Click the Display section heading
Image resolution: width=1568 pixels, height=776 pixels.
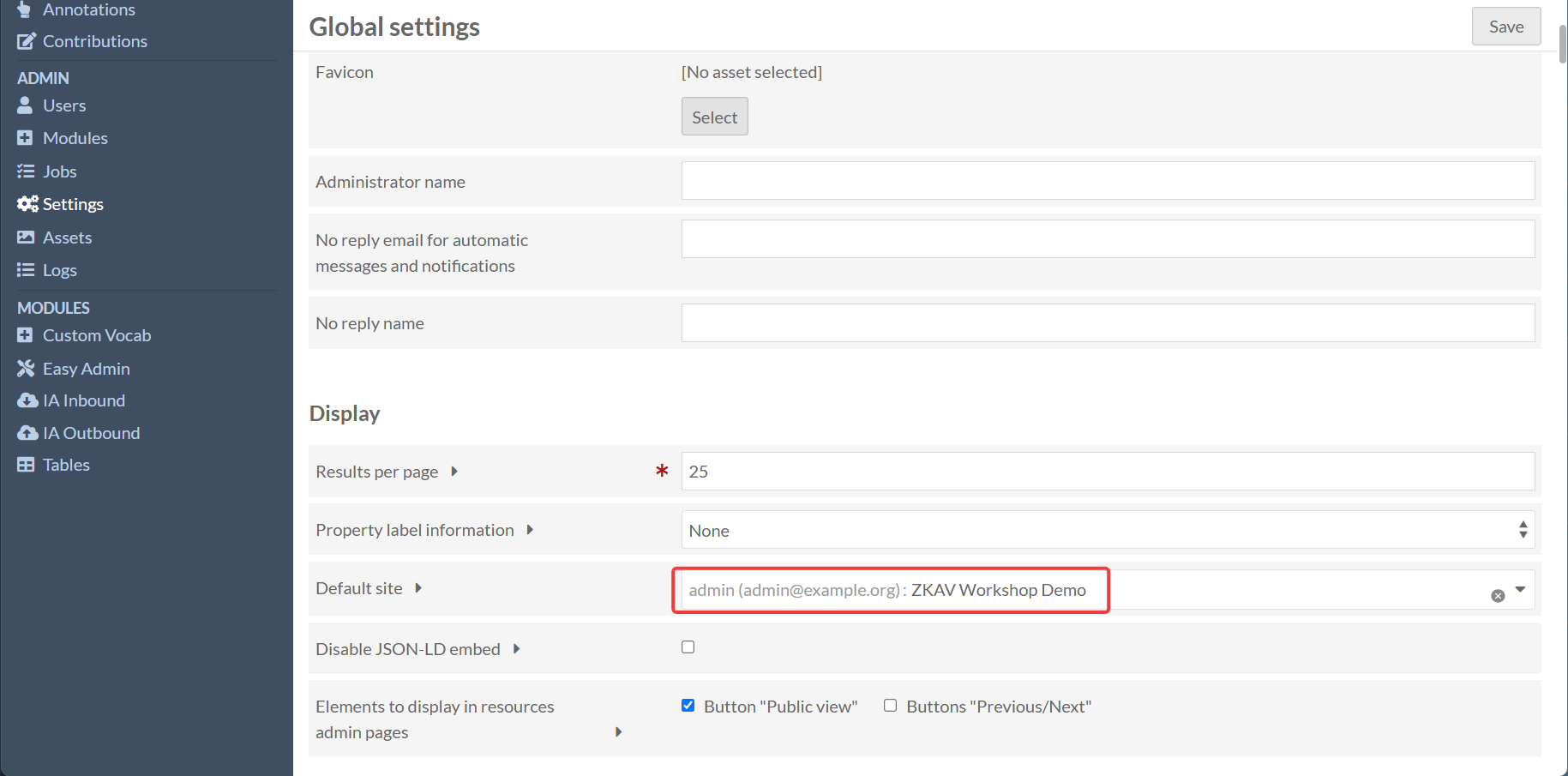point(345,413)
